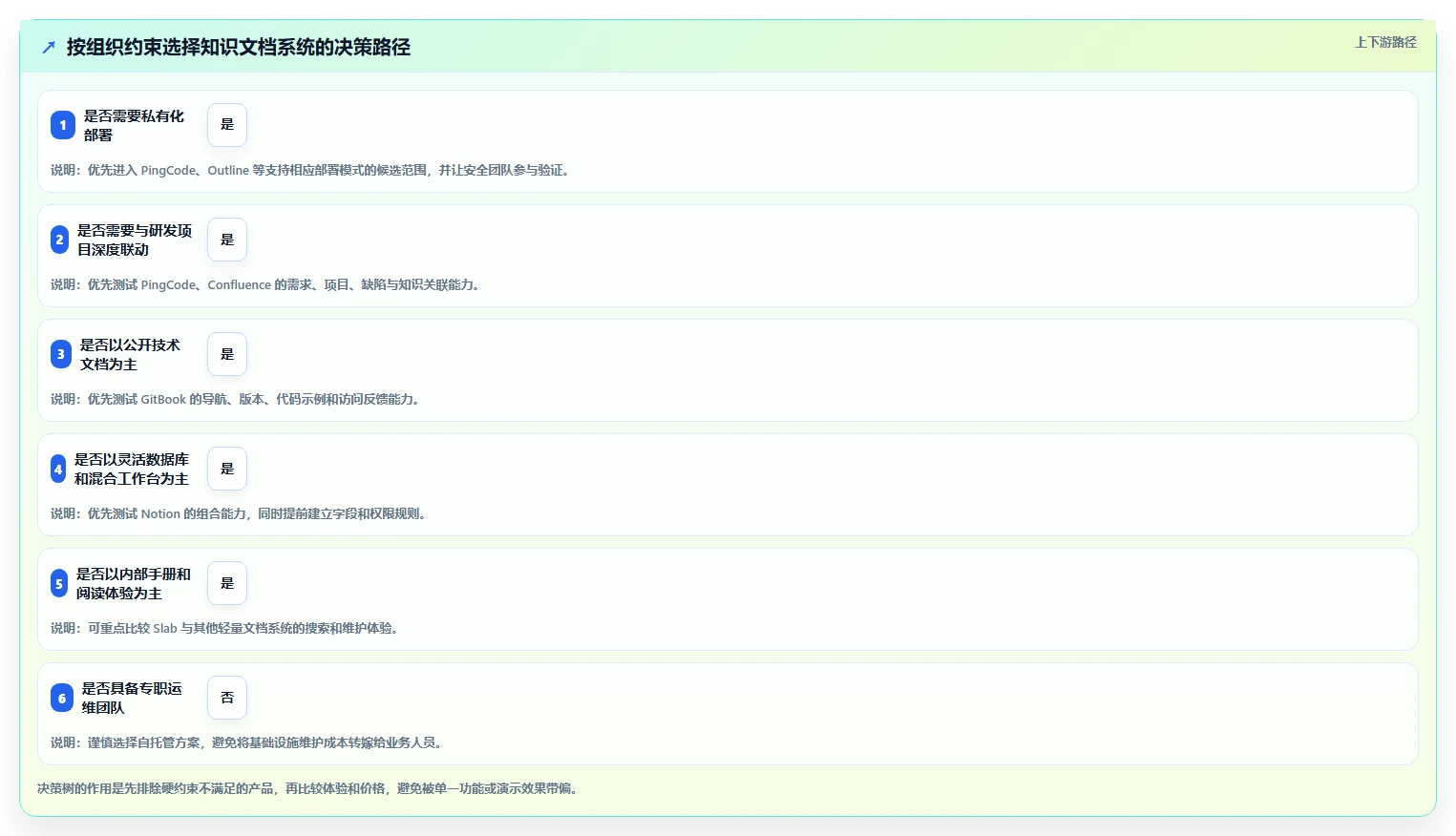Click the question text 是否具备专职运维团队
Screen dimensions: 1456x836
132,698
